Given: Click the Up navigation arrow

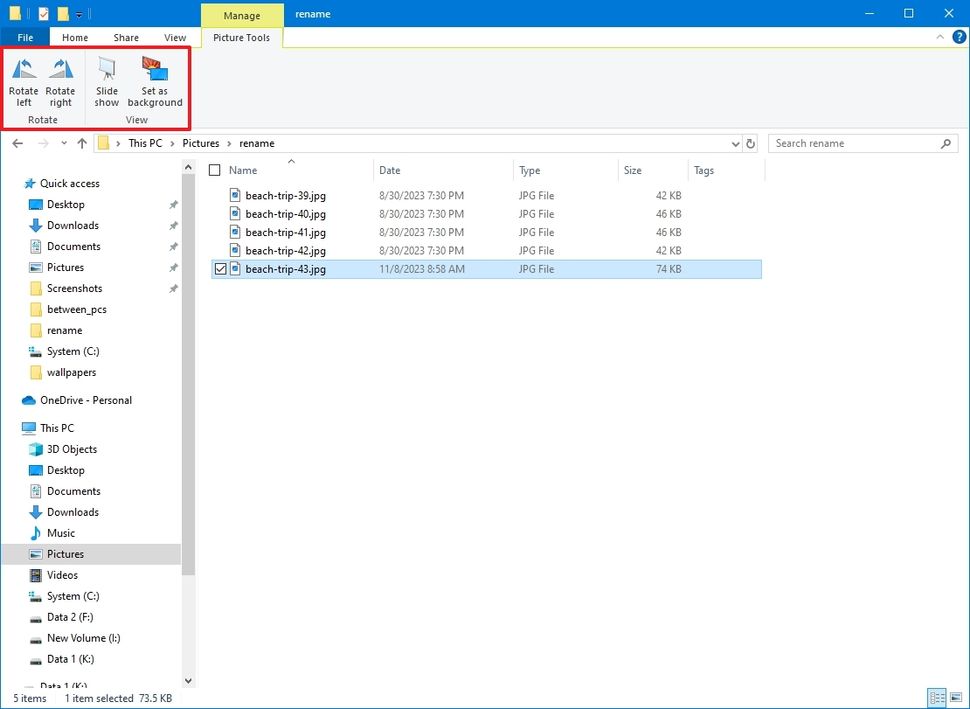Looking at the screenshot, I should coord(81,143).
